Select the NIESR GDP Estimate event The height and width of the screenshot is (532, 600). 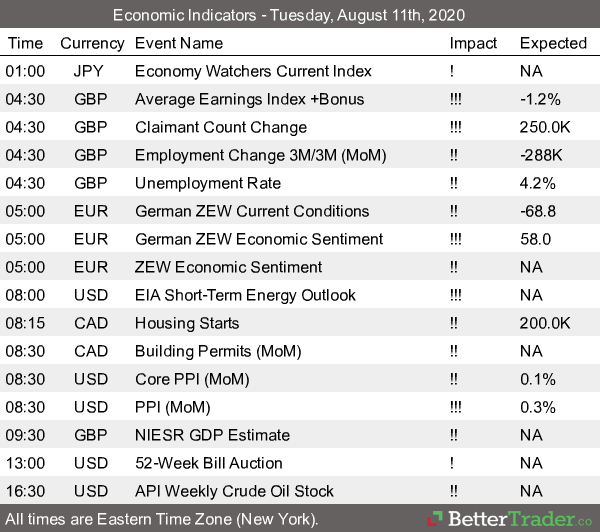coord(212,435)
